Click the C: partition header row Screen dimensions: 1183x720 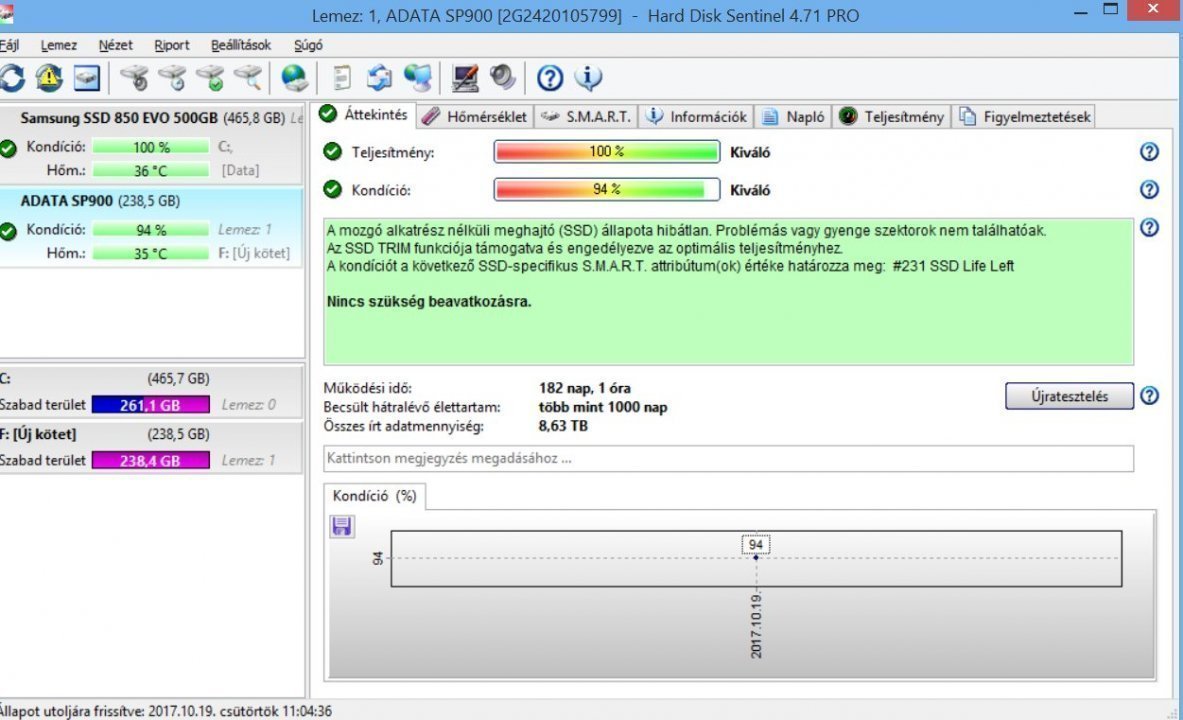(x=151, y=378)
